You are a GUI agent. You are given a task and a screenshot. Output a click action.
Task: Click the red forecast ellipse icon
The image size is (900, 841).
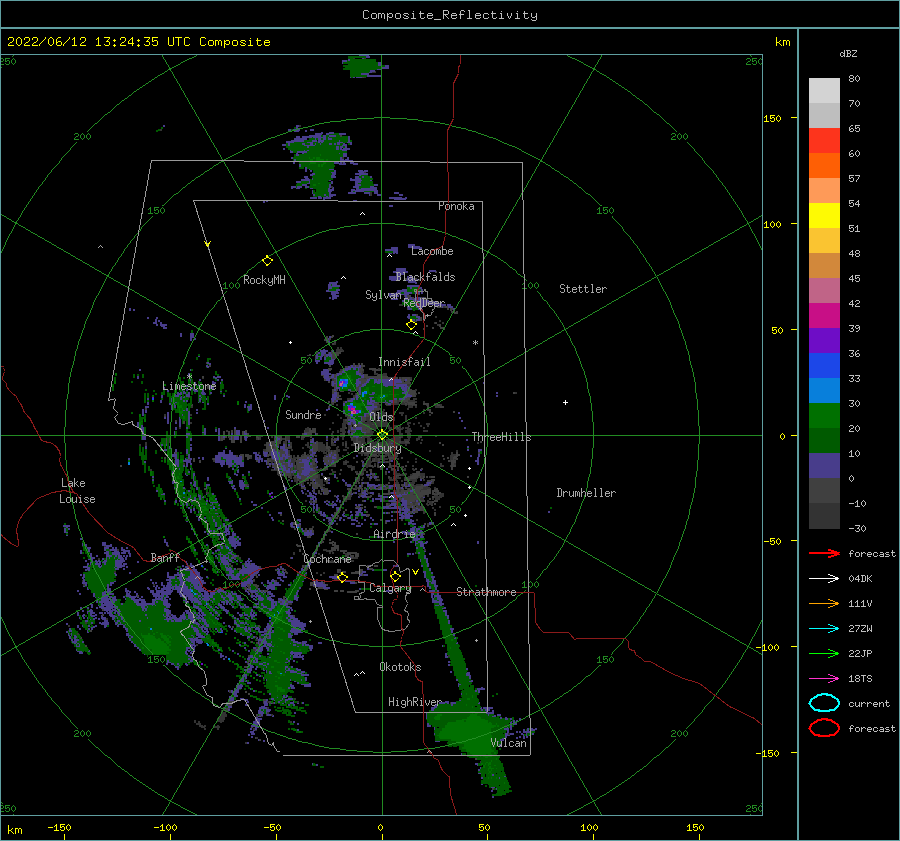point(824,728)
